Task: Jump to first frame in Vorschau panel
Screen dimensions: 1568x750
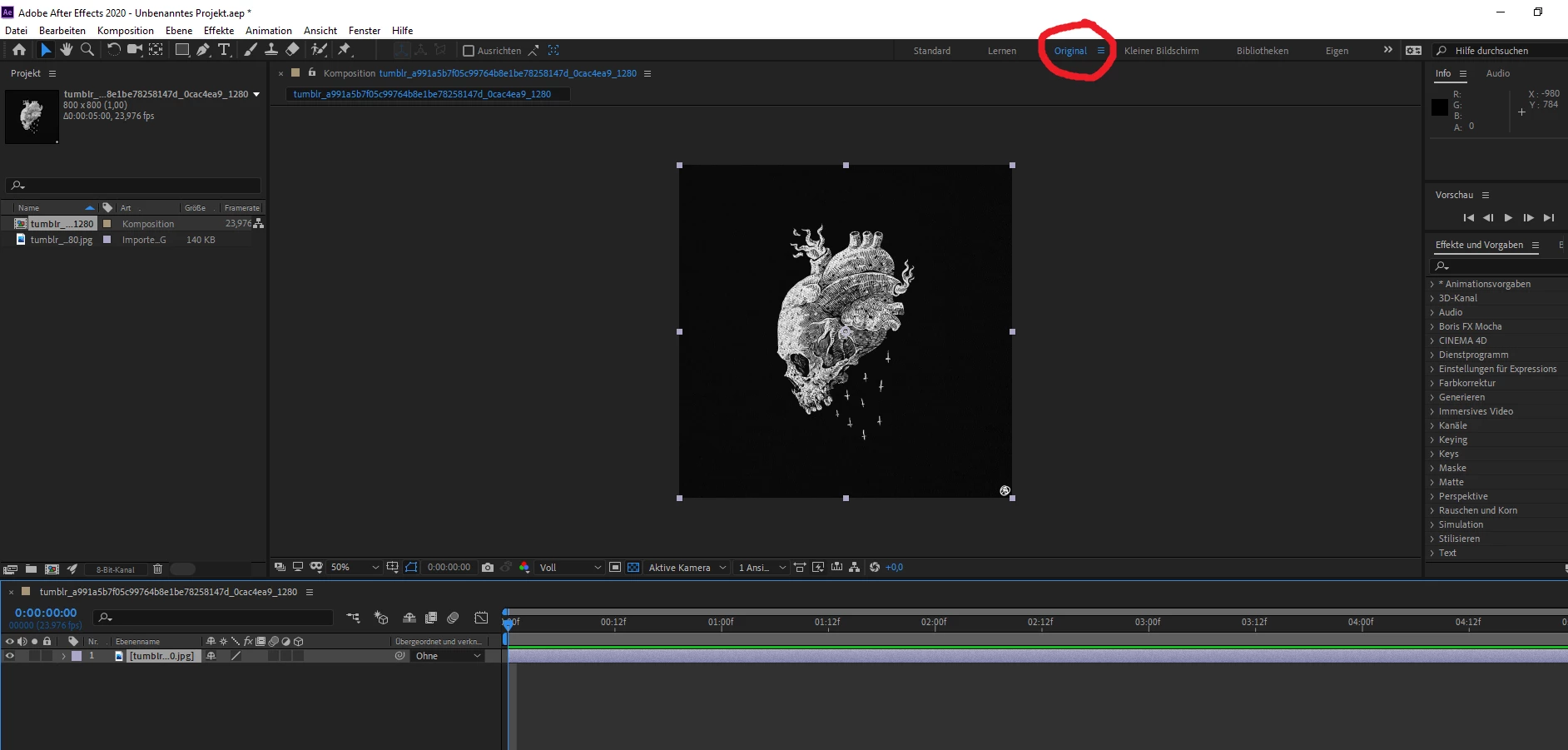Action: [1468, 218]
